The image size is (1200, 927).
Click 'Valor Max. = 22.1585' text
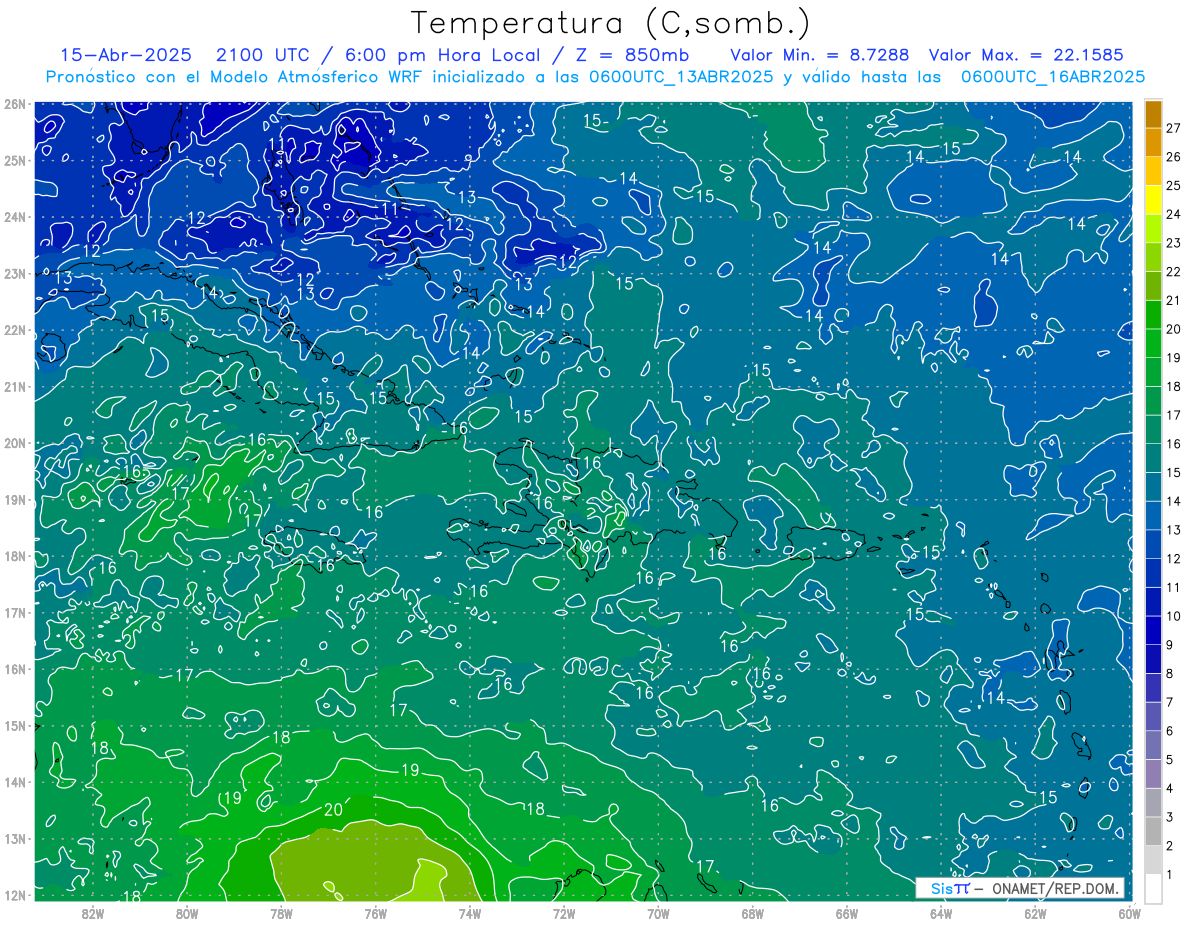pyautogui.click(x=1026, y=55)
